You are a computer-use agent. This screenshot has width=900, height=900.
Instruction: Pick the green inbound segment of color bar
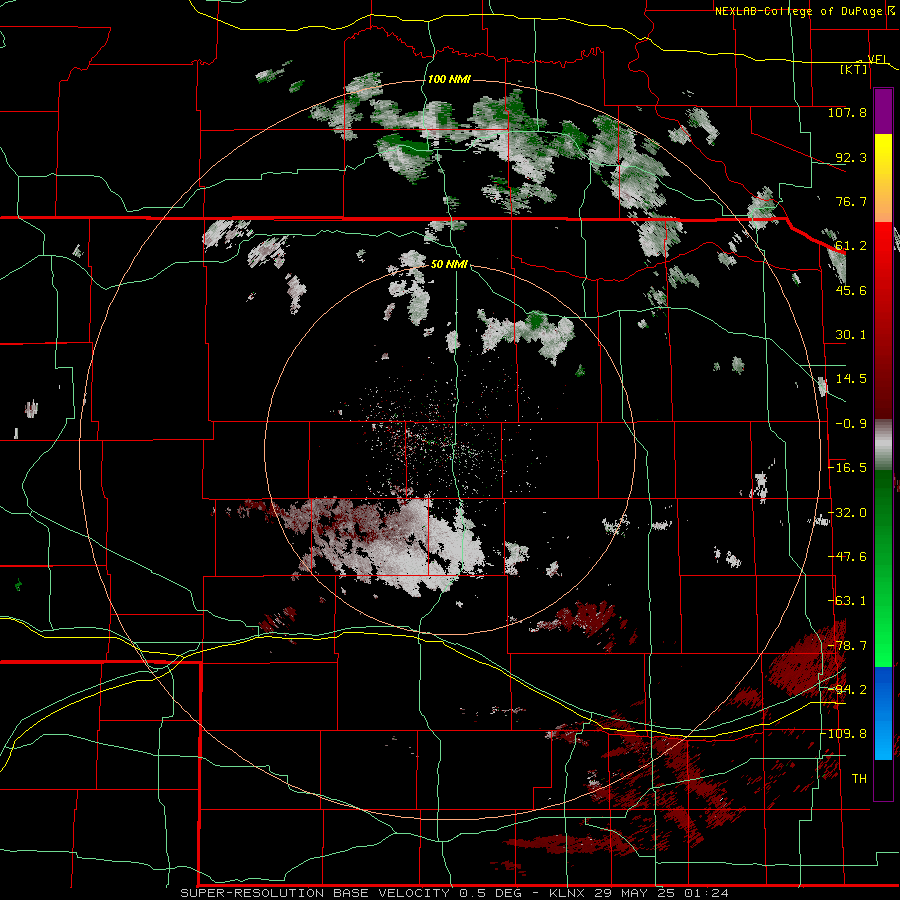883,568
